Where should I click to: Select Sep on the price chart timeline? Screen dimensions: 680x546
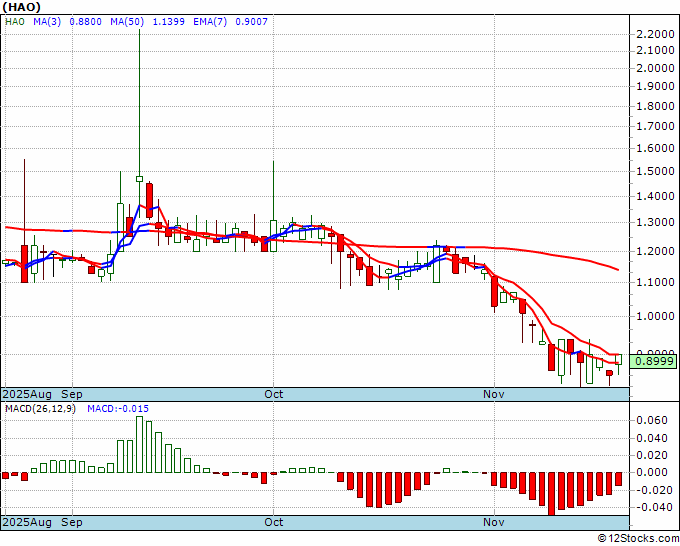(73, 395)
